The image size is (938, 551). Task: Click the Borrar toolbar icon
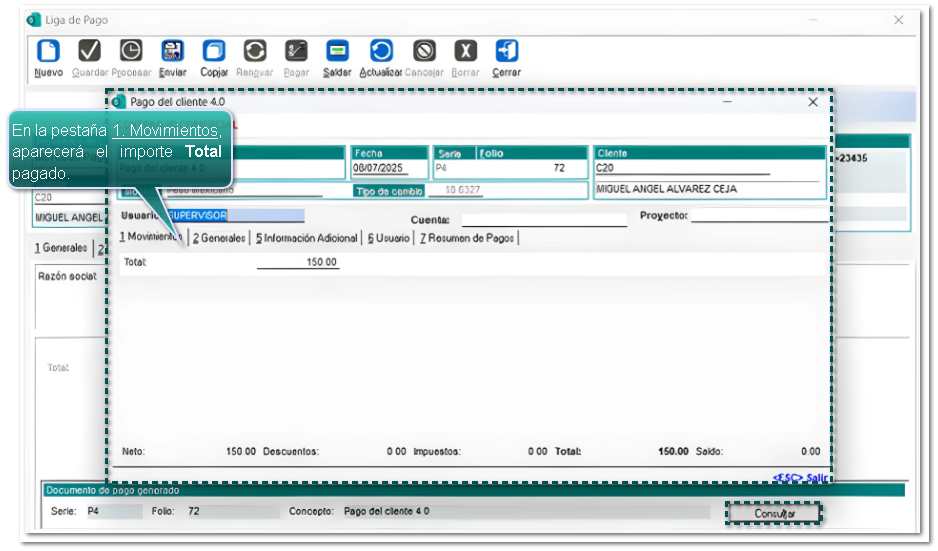tap(465, 52)
